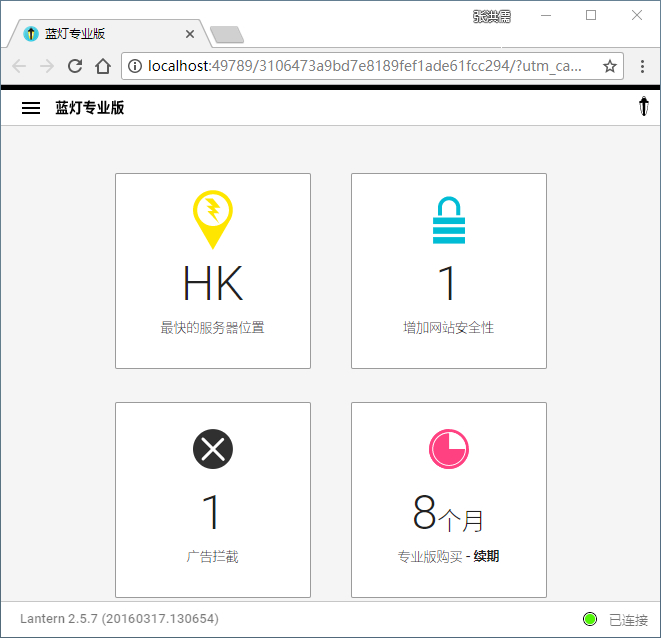Screen dimensions: 661x638
Task: Click the Lantern logo icon at top right
Action: pos(643,107)
